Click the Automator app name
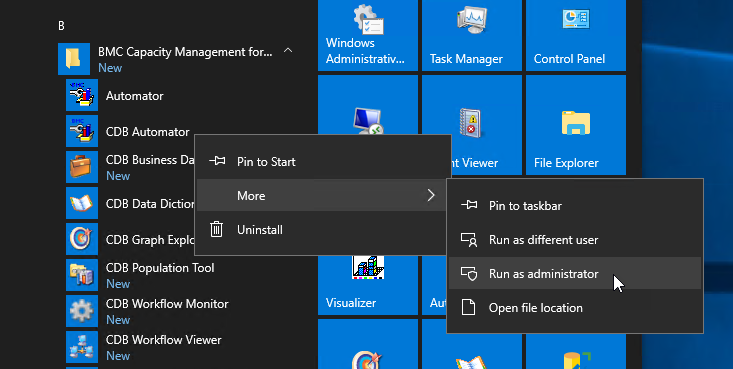 point(135,96)
